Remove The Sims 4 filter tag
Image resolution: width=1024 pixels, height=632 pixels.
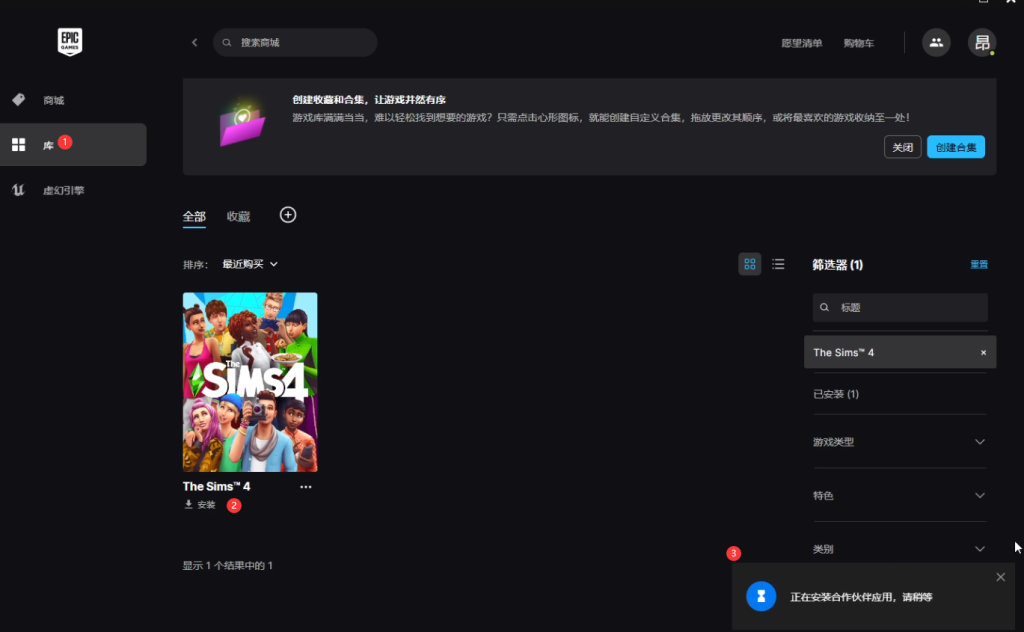pos(983,353)
